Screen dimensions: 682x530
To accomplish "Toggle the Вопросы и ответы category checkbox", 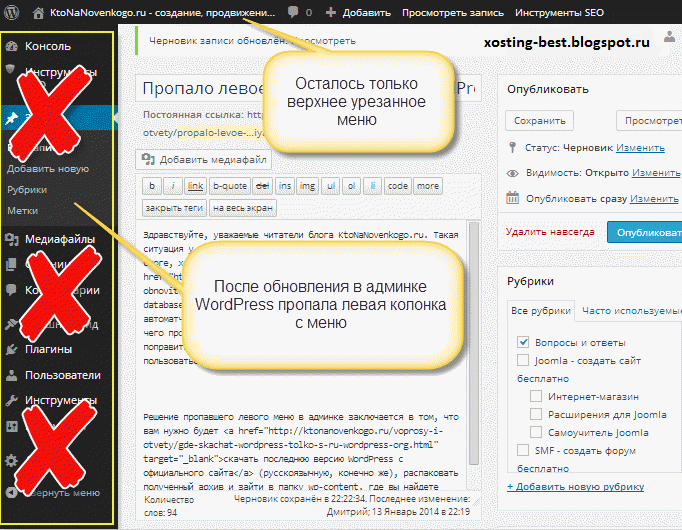I will click(523, 342).
